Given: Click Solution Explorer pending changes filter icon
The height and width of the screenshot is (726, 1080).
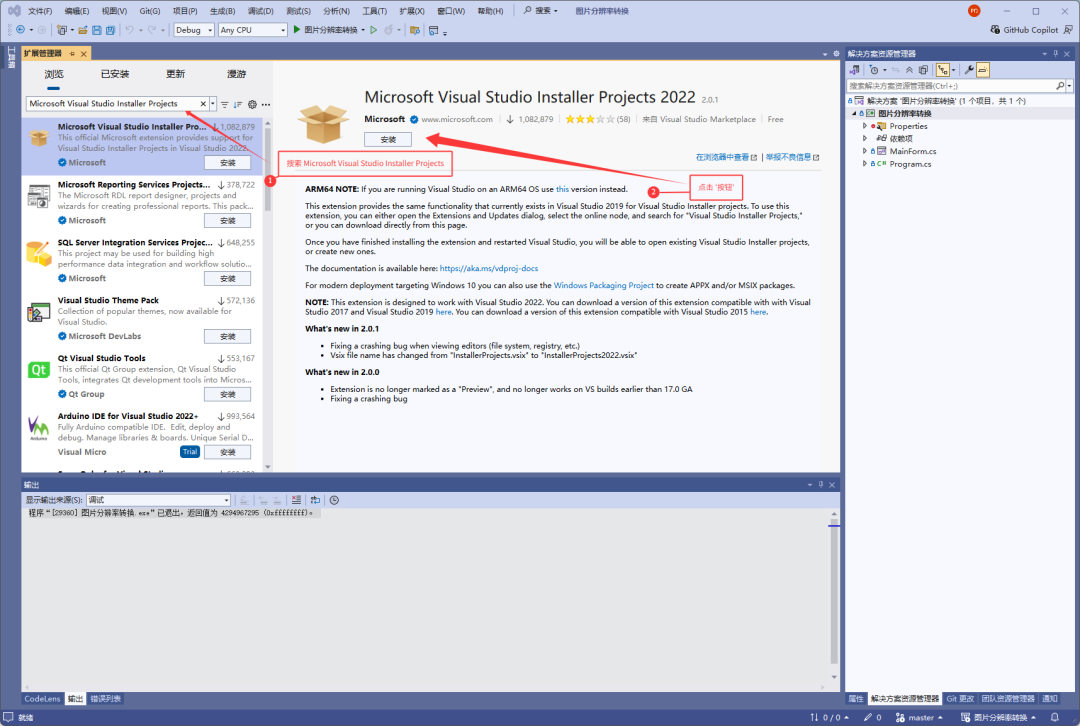Looking at the screenshot, I should click(x=874, y=70).
